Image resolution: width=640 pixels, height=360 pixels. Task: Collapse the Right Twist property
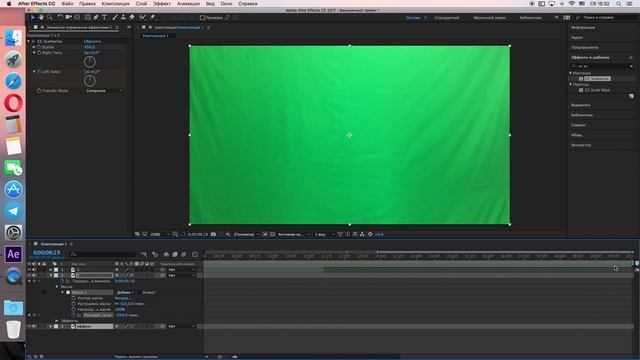34,53
